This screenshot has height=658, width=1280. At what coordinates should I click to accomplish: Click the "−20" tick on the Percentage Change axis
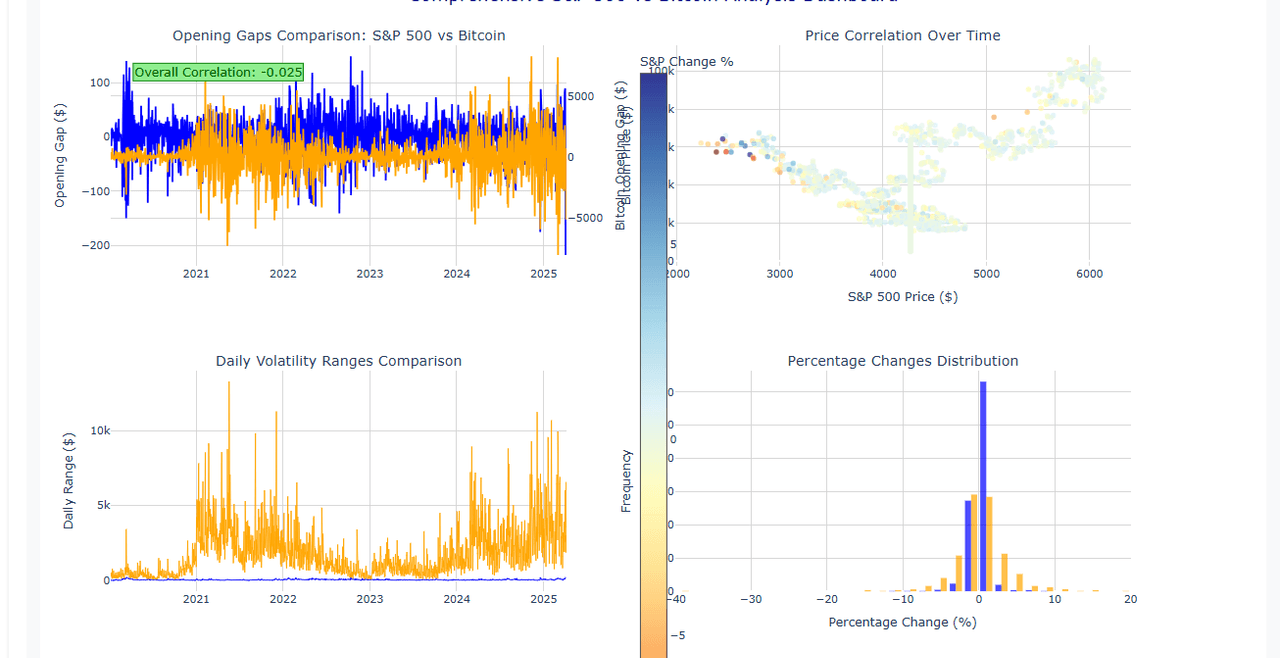826,599
